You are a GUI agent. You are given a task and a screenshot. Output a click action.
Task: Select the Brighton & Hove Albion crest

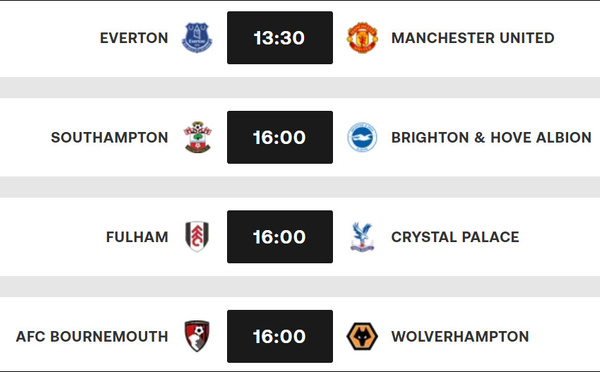coord(362,137)
